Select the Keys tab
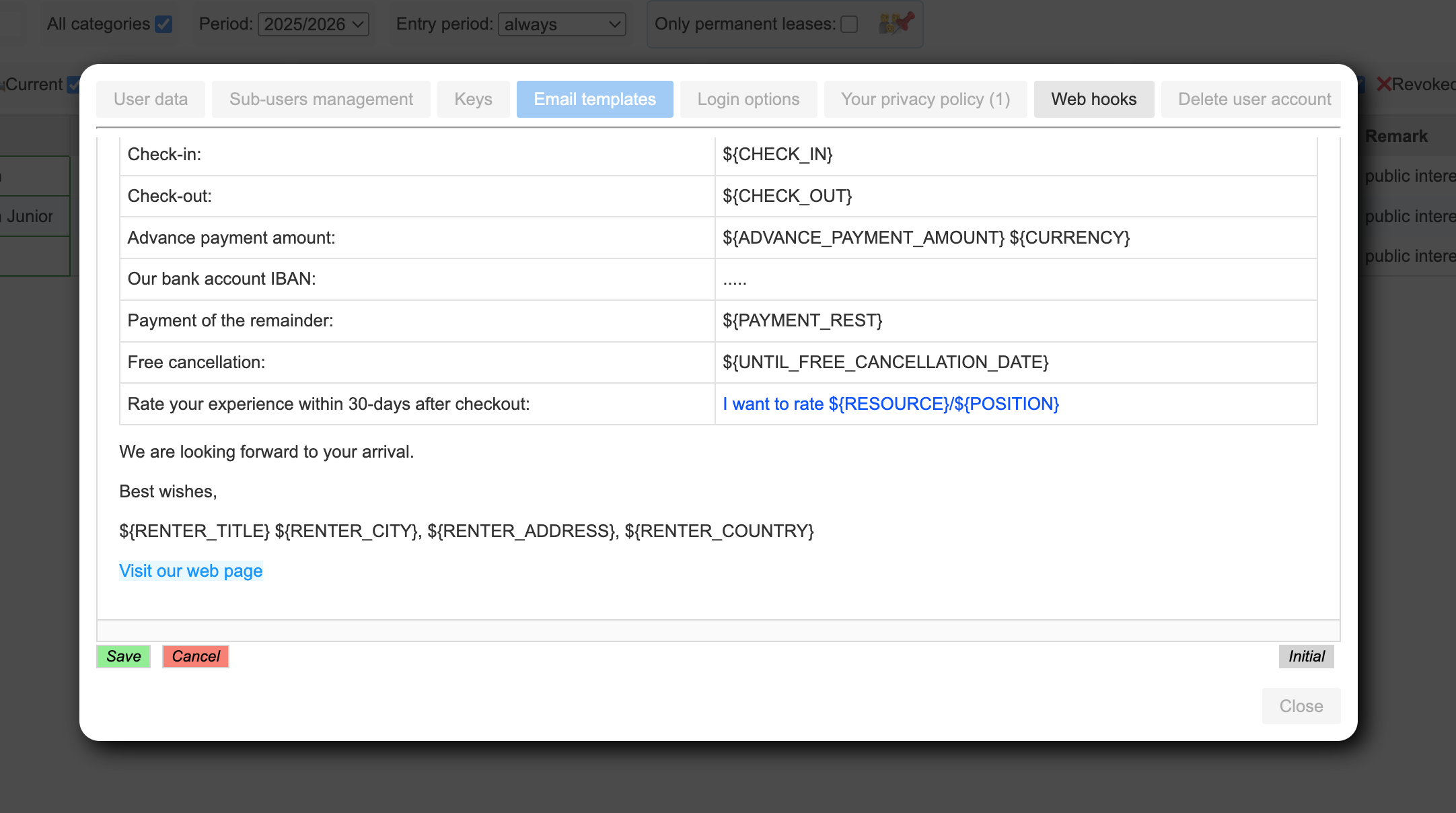 (x=473, y=99)
